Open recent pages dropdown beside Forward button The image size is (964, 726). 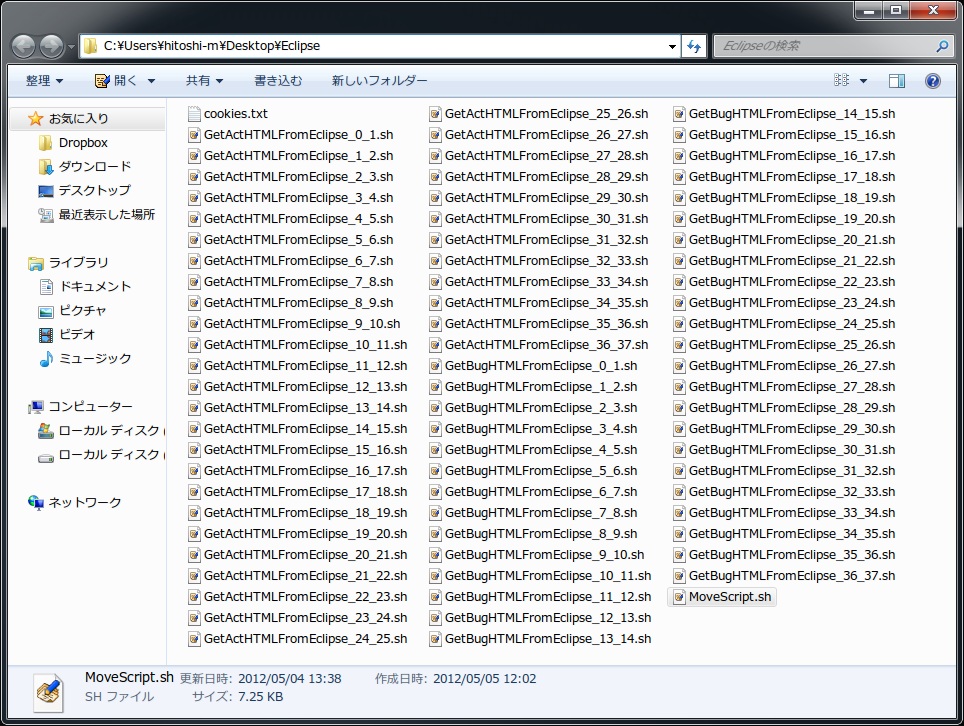71,47
